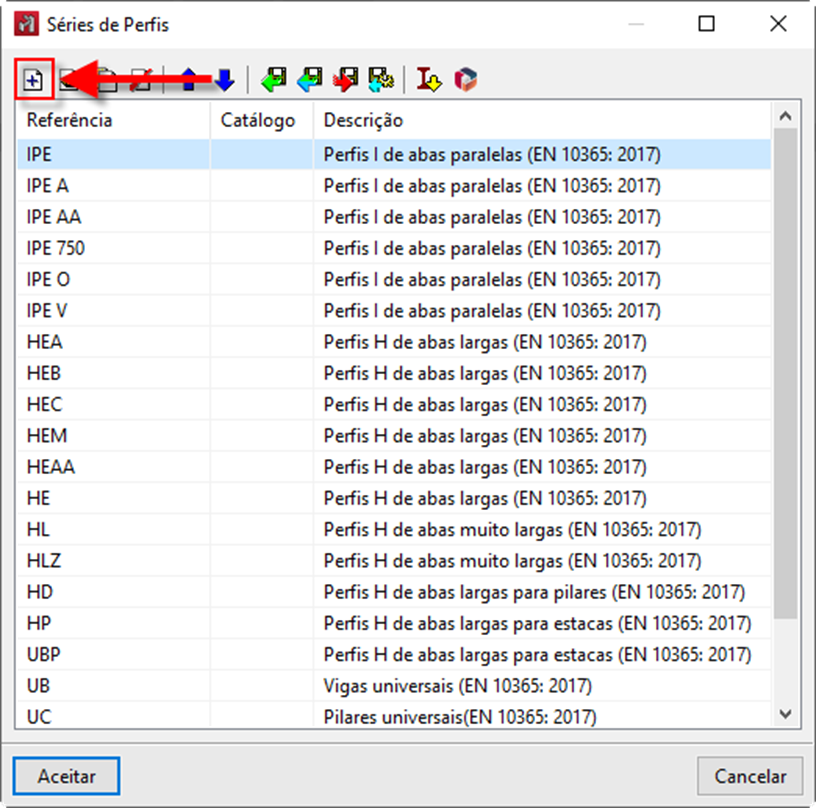
Task: Select the HD row
Action: [394, 592]
